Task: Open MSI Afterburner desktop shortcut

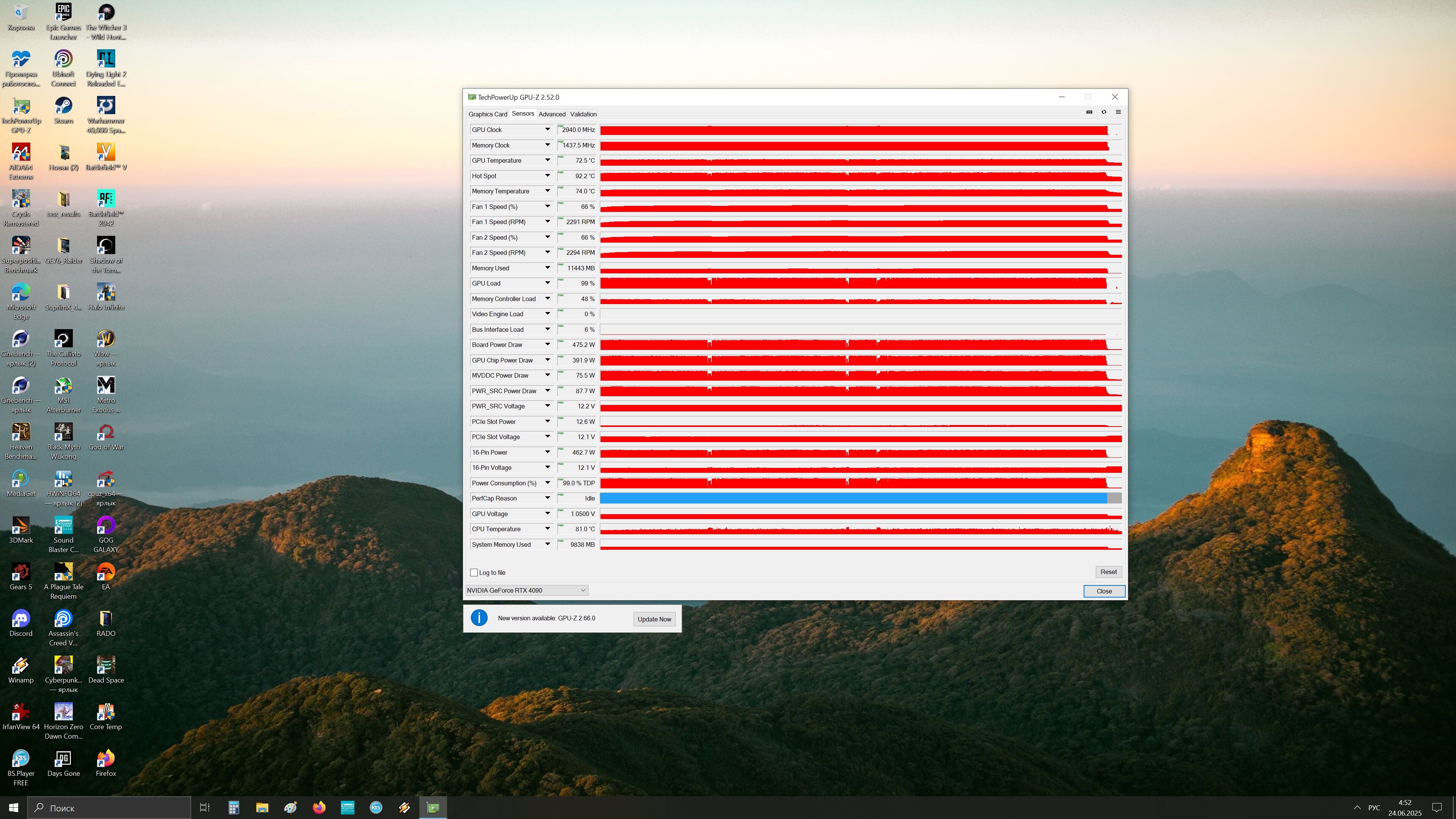Action: coord(63,387)
